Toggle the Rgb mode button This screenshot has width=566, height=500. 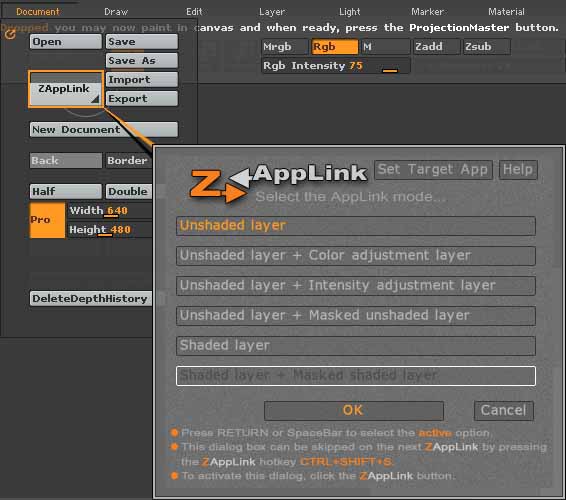pyautogui.click(x=335, y=47)
